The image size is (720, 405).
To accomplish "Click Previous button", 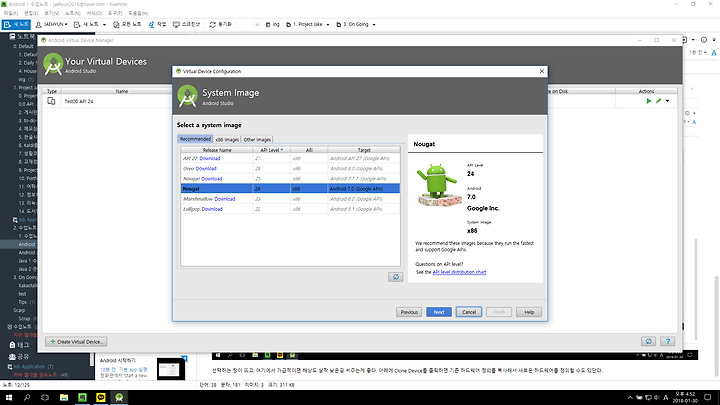I will pos(409,312).
